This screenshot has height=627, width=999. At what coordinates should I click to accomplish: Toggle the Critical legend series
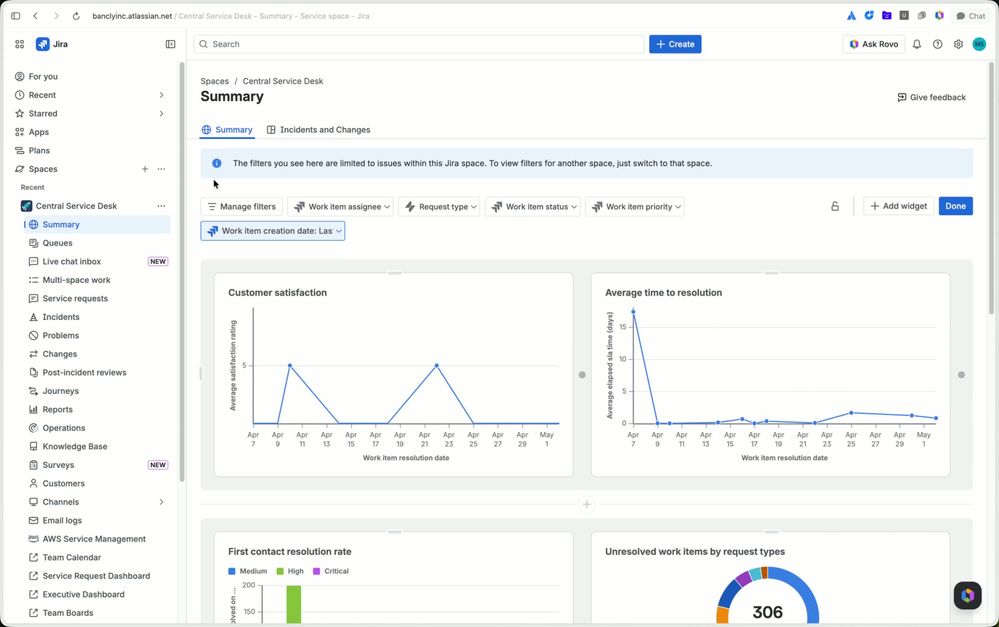pos(331,571)
